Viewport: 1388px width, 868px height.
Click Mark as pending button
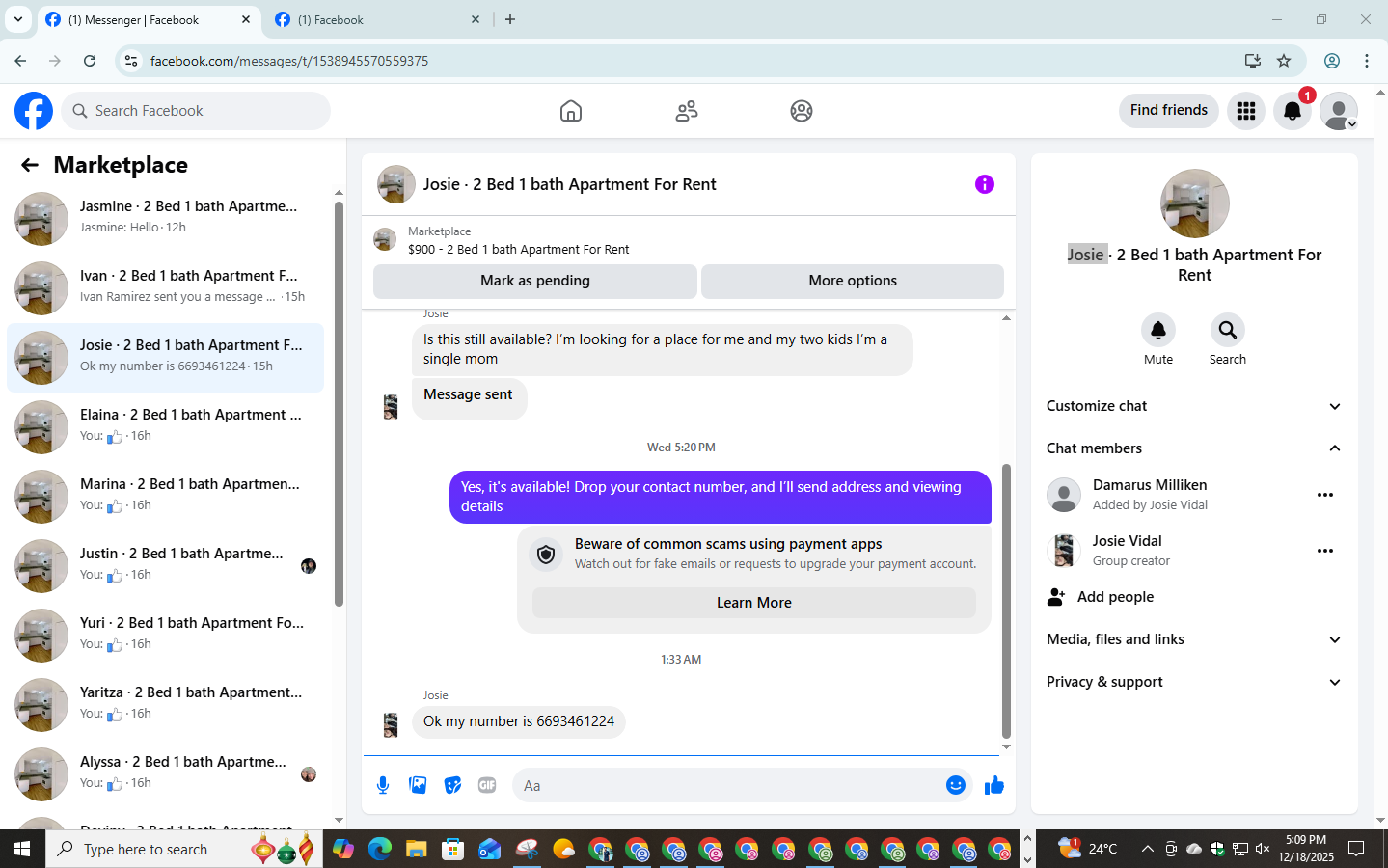point(535,281)
